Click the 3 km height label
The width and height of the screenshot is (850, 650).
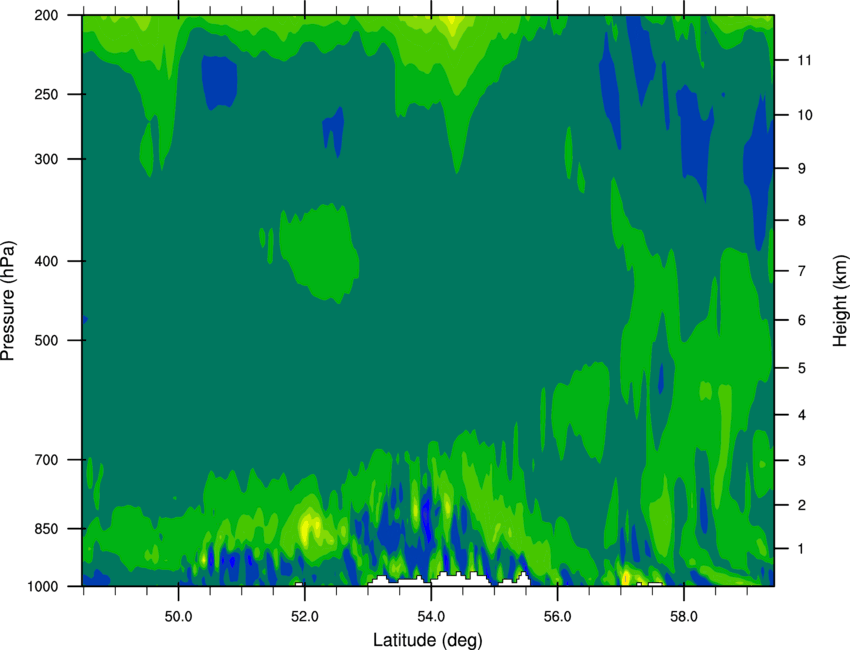click(x=802, y=460)
